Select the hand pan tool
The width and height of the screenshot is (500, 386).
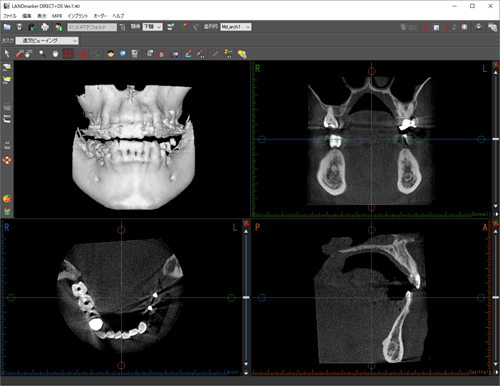pyautogui.click(x=55, y=54)
